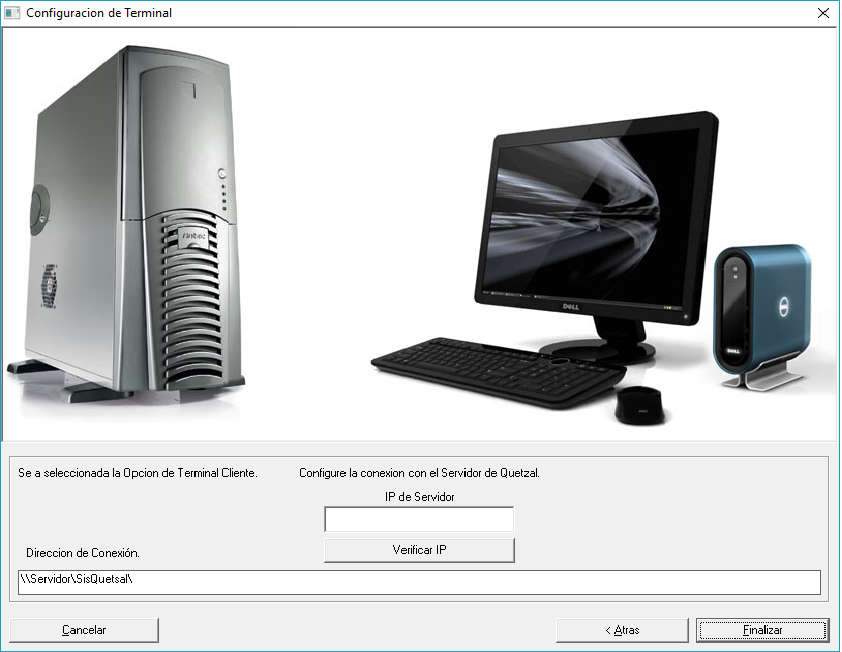Viewport: 842px width, 652px height.
Task: Click the 'Configure la conexion con el Servidor' text
Action: click(419, 473)
